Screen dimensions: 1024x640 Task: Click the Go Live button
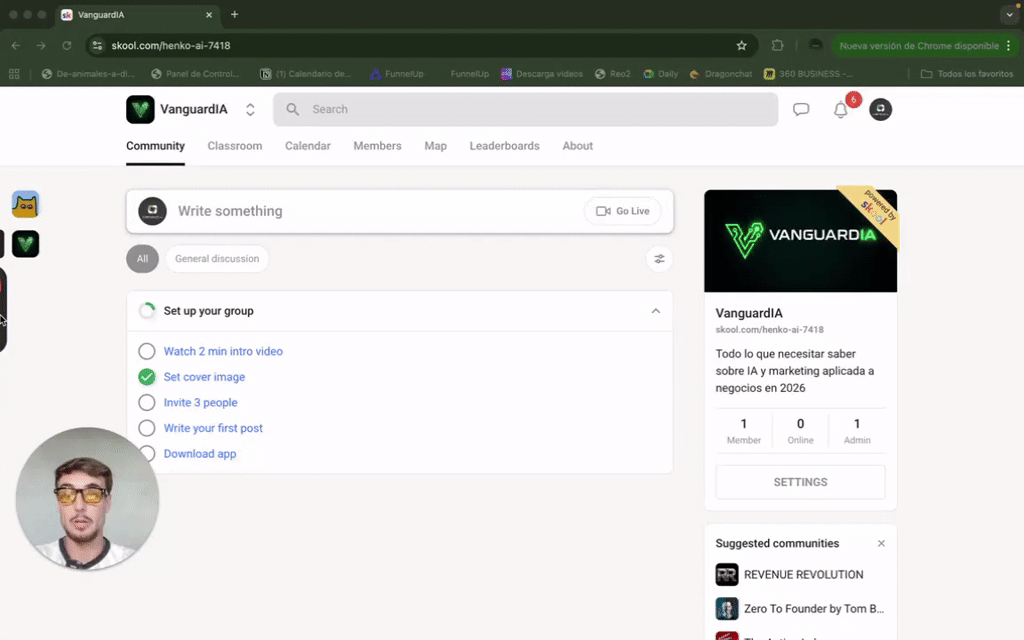[x=622, y=211]
